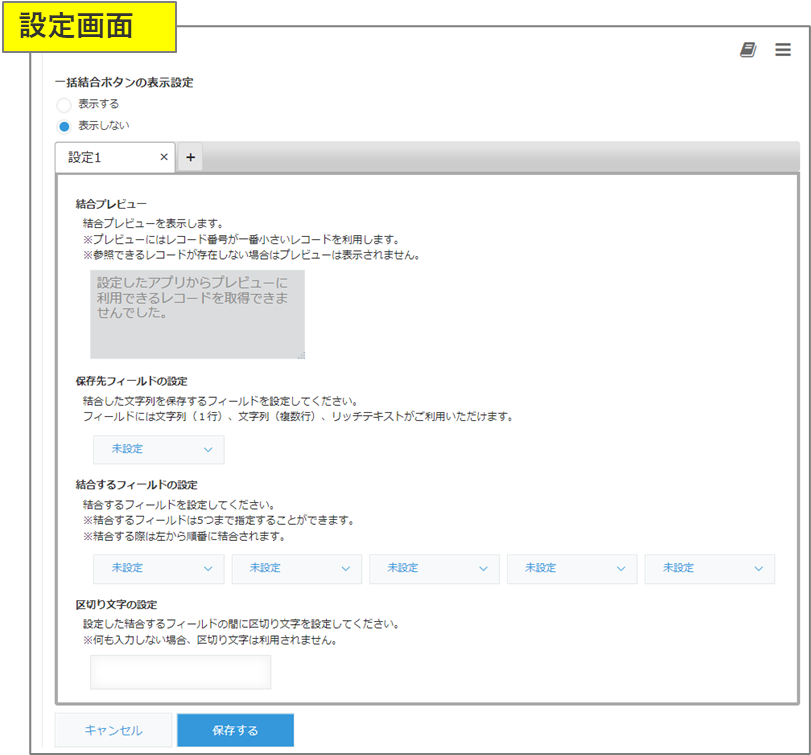
Task: Open the 保存先フィールド dropdown
Action: pos(158,450)
